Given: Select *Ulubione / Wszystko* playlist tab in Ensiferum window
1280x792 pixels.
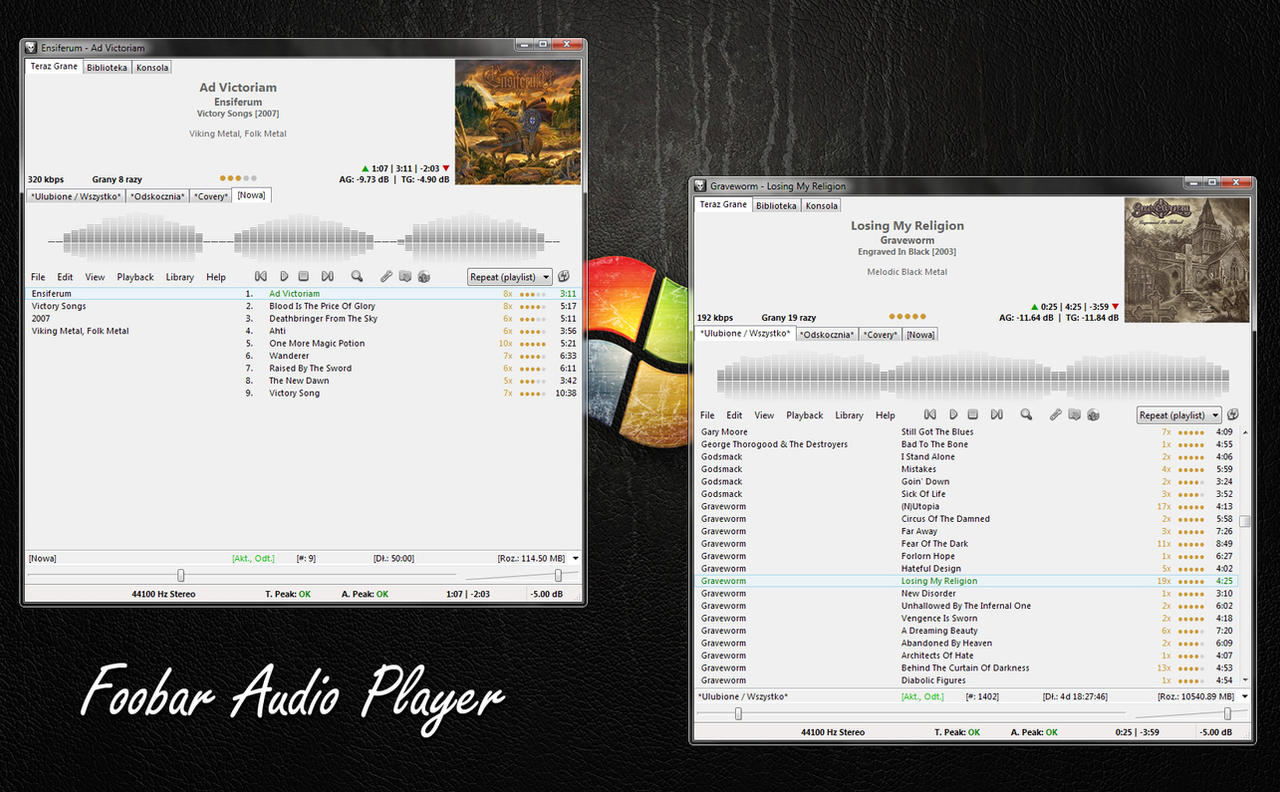Looking at the screenshot, I should tap(76, 196).
